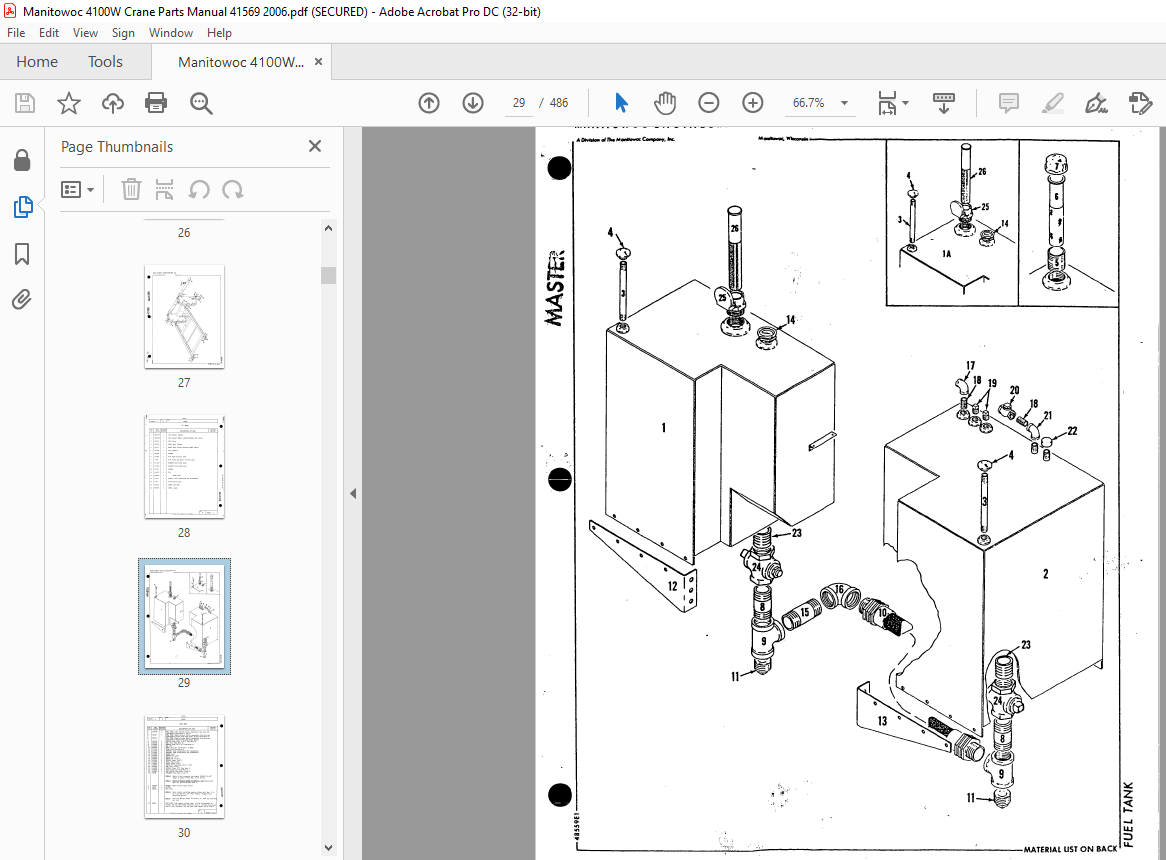Select page 27 thumbnail

coord(184,317)
